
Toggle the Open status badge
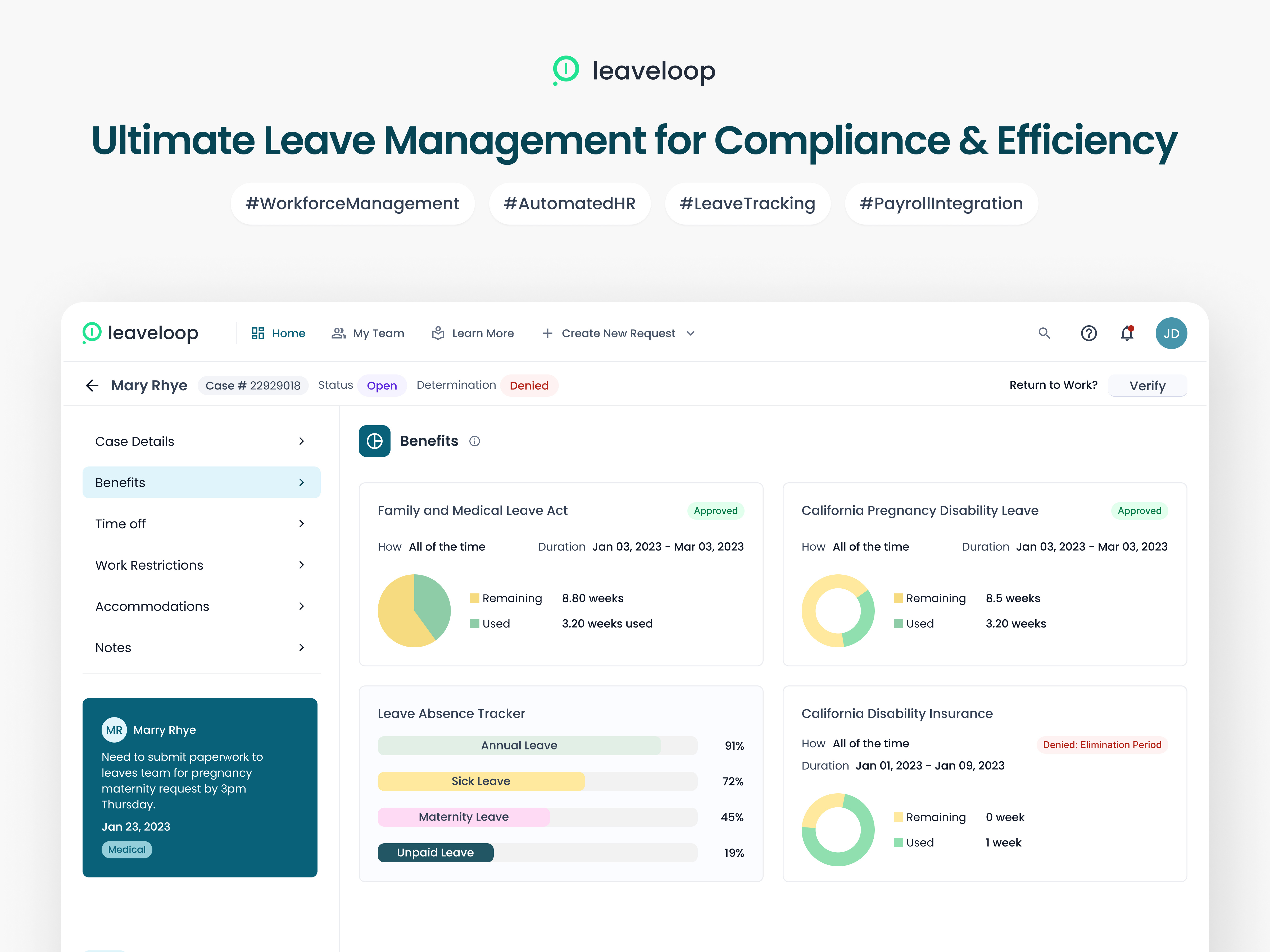point(382,385)
